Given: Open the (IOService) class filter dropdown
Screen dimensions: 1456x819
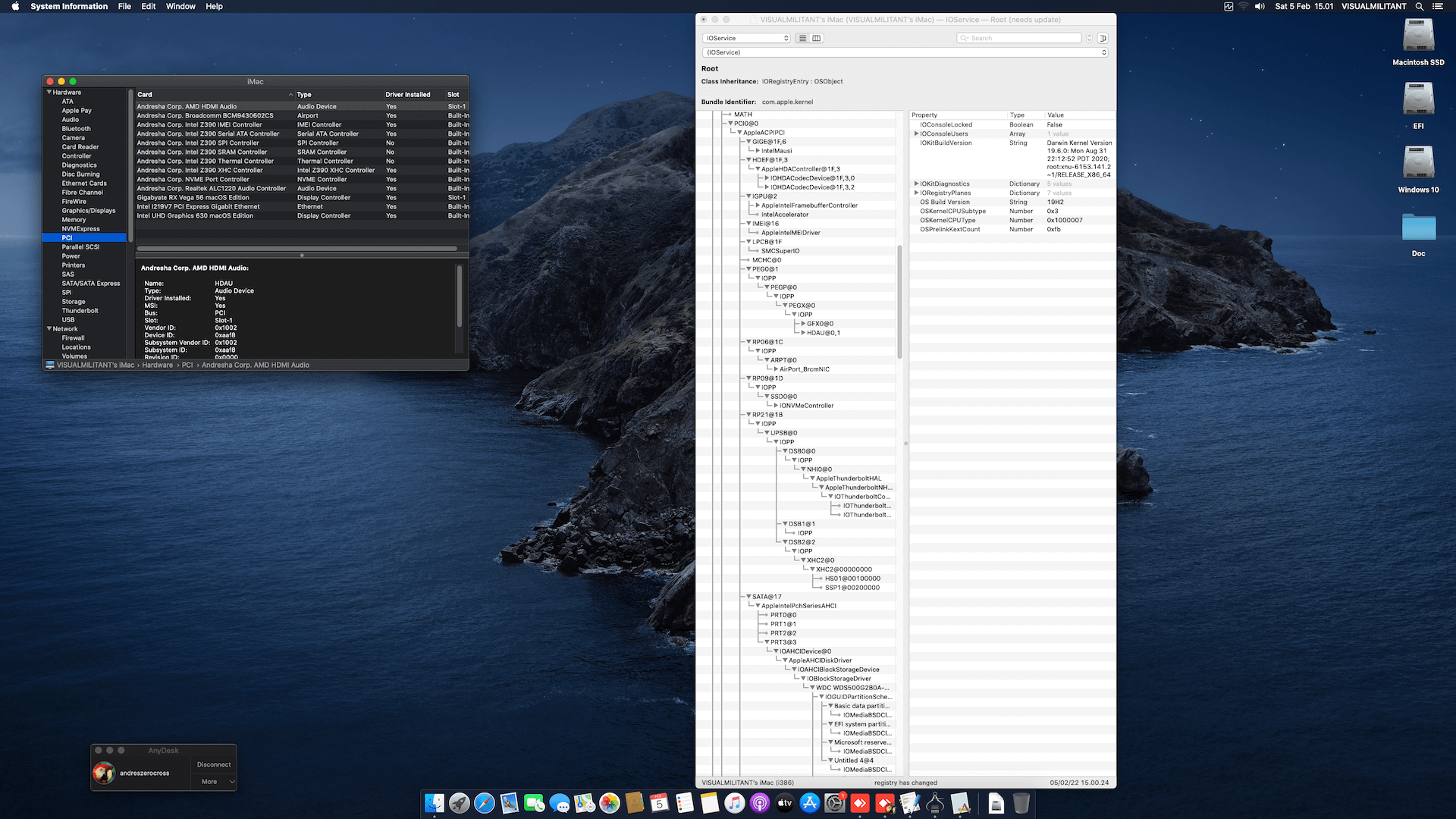Looking at the screenshot, I should (x=905, y=52).
